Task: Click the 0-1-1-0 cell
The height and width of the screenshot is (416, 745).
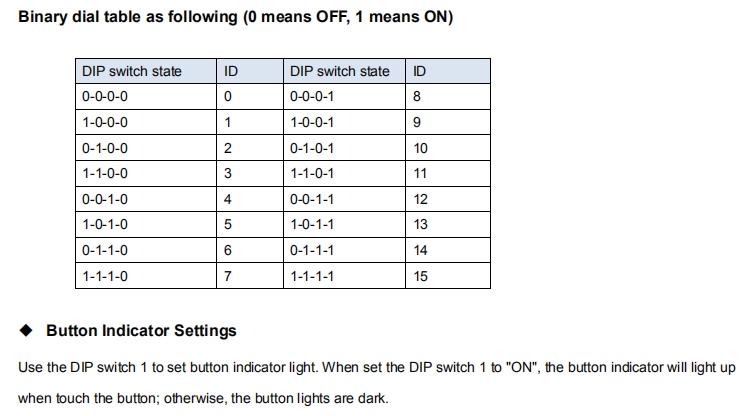Action: point(146,250)
